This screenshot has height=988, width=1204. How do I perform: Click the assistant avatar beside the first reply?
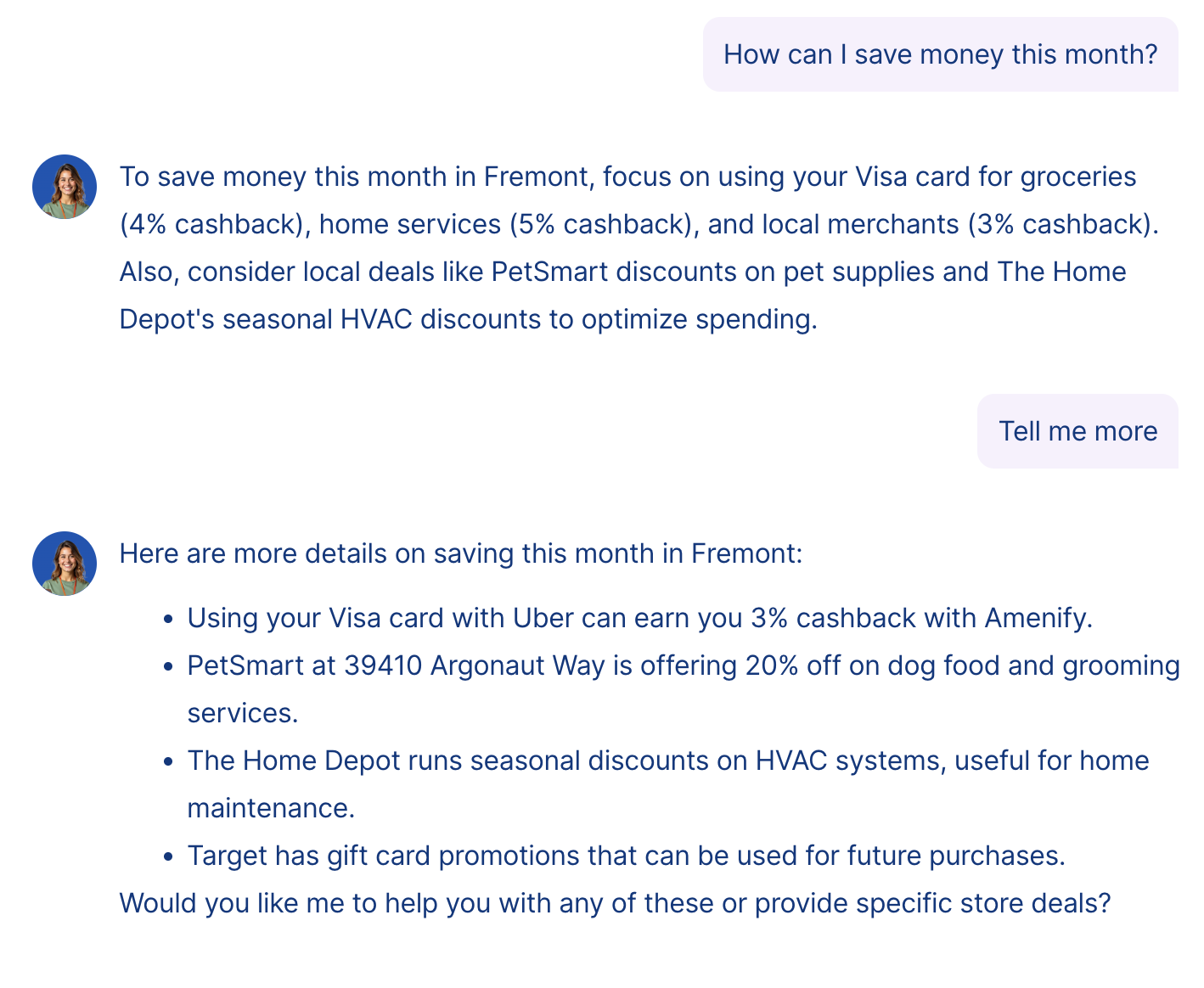[65, 187]
